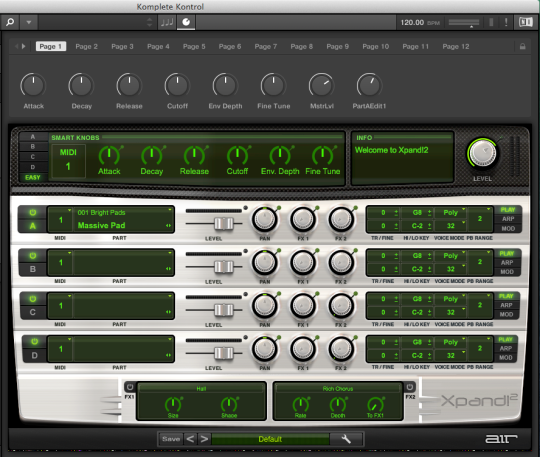The image size is (540, 457).
Task: Click the 120.00 BPM tempo field
Action: pyautogui.click(x=420, y=23)
